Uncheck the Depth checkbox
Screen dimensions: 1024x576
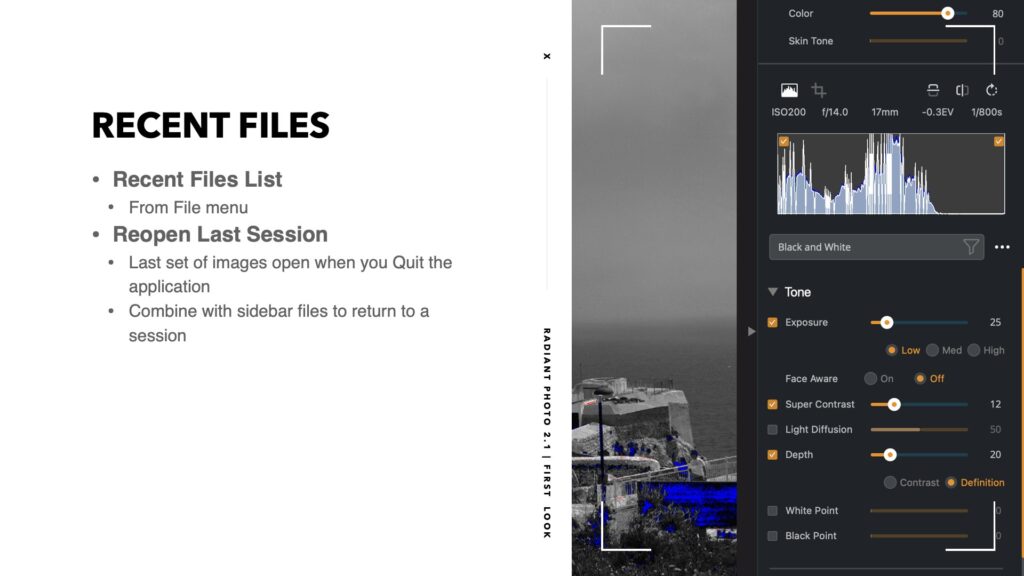tap(773, 455)
